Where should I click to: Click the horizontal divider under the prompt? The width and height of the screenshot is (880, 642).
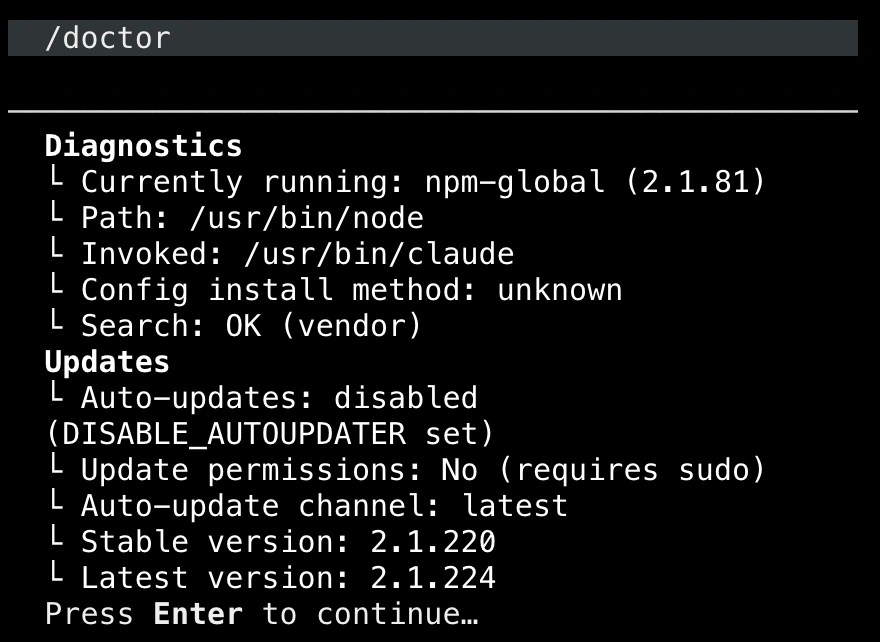(433, 112)
